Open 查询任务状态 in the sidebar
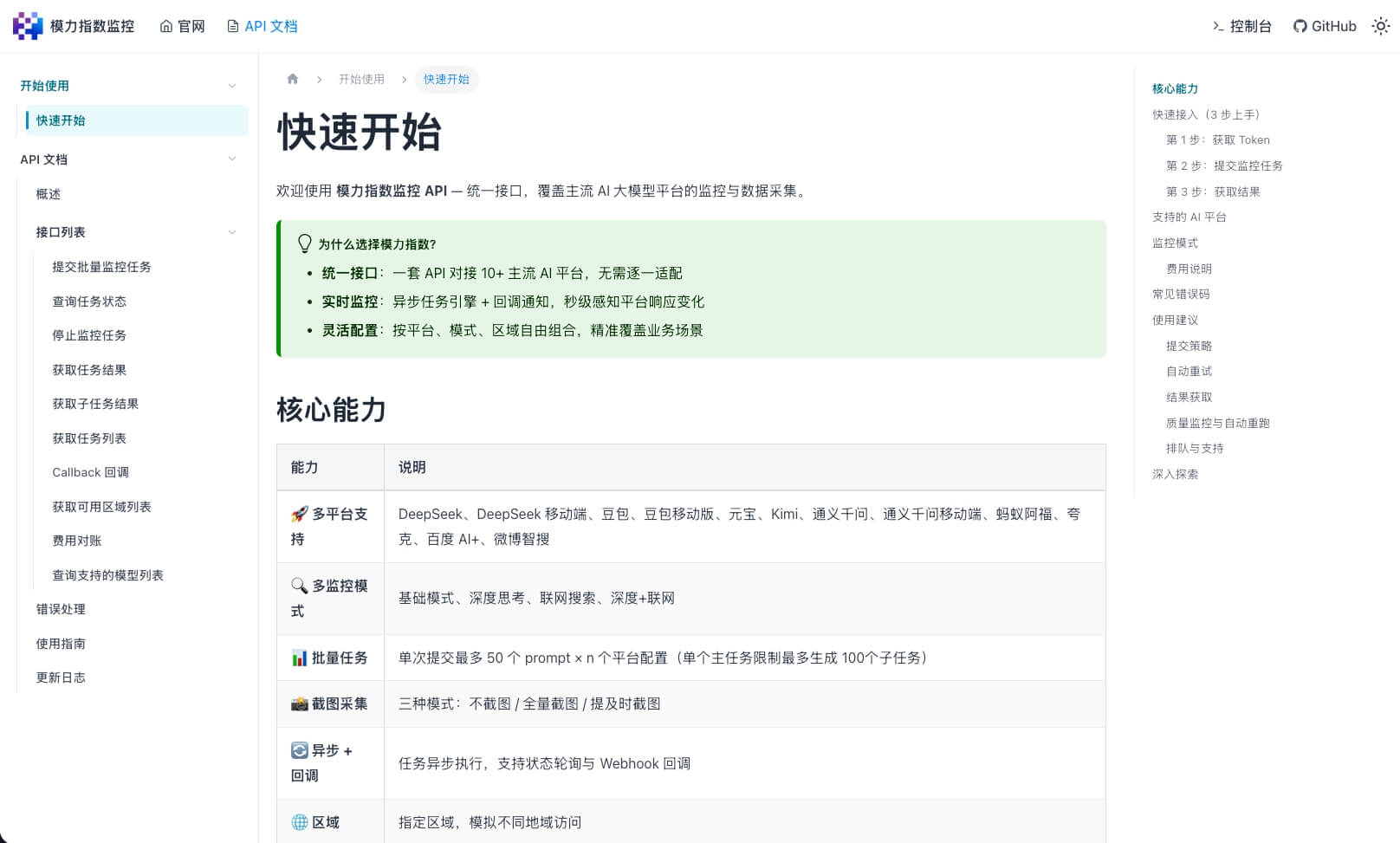Screen dimensions: 1400x843 89,302
